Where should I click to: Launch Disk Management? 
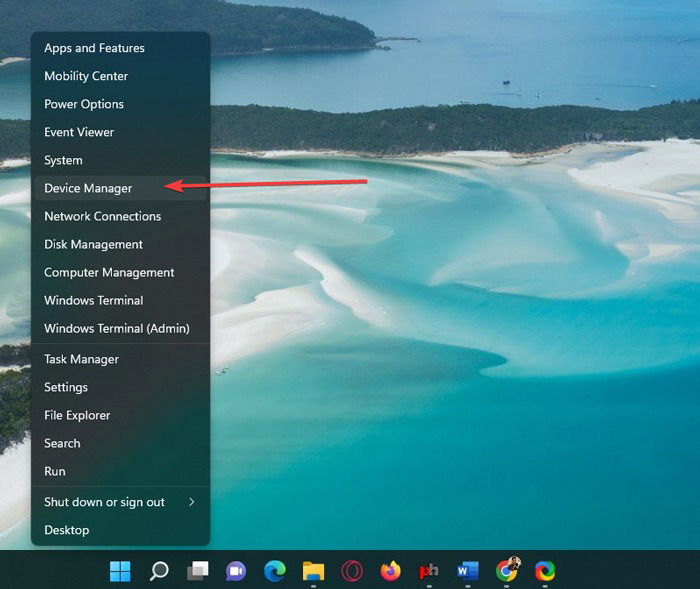pos(121,244)
